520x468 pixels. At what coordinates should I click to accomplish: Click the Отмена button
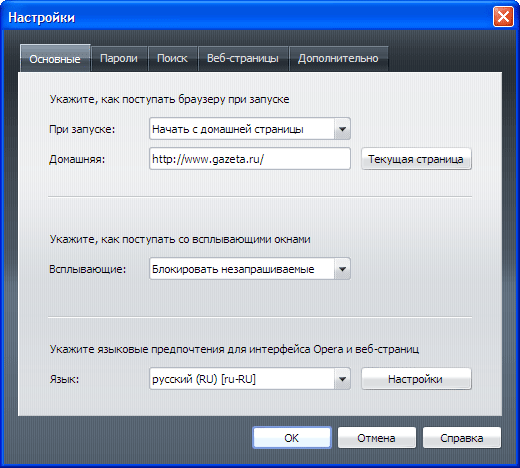(x=377, y=438)
